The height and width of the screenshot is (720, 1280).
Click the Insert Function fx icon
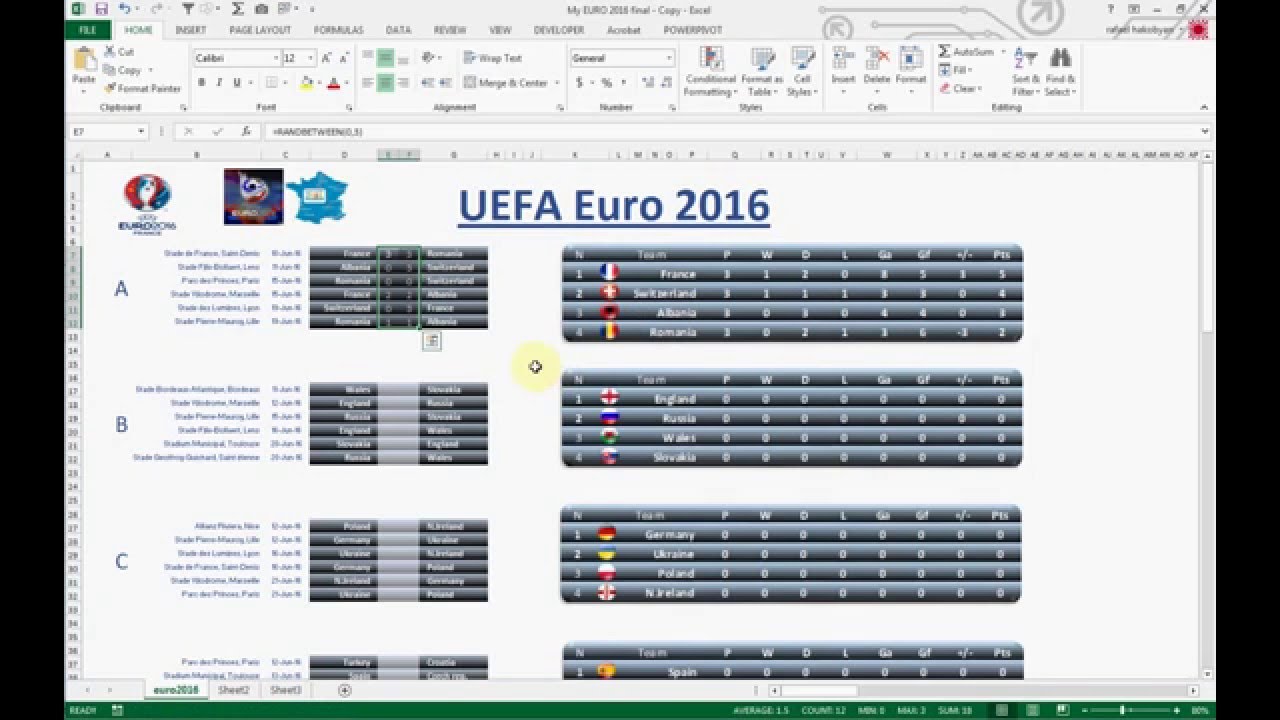(245, 131)
